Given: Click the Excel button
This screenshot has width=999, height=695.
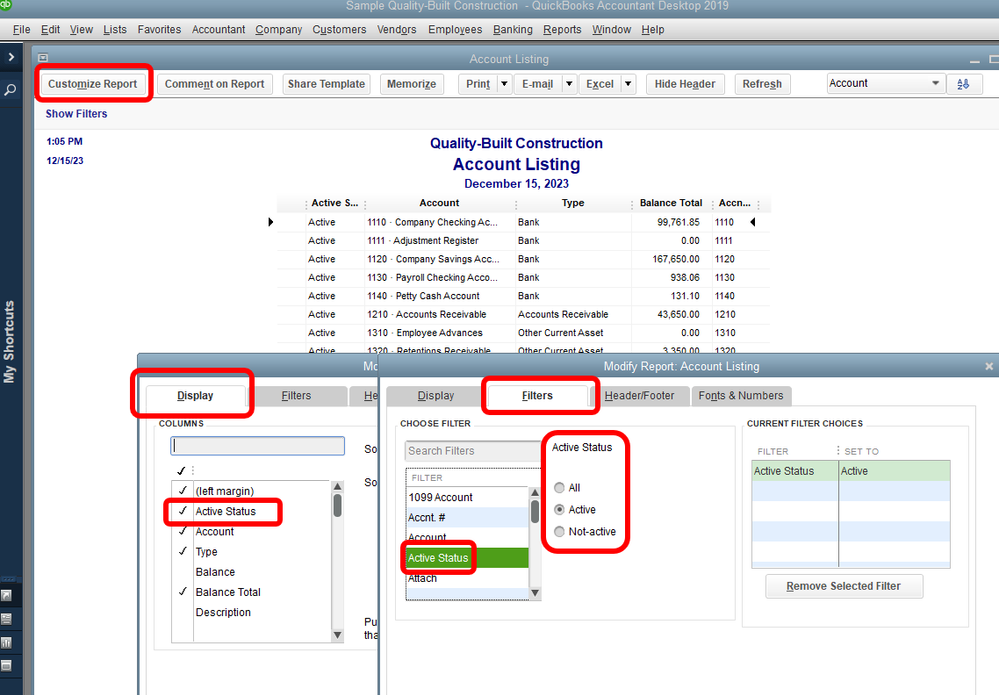Looking at the screenshot, I should click(x=600, y=84).
